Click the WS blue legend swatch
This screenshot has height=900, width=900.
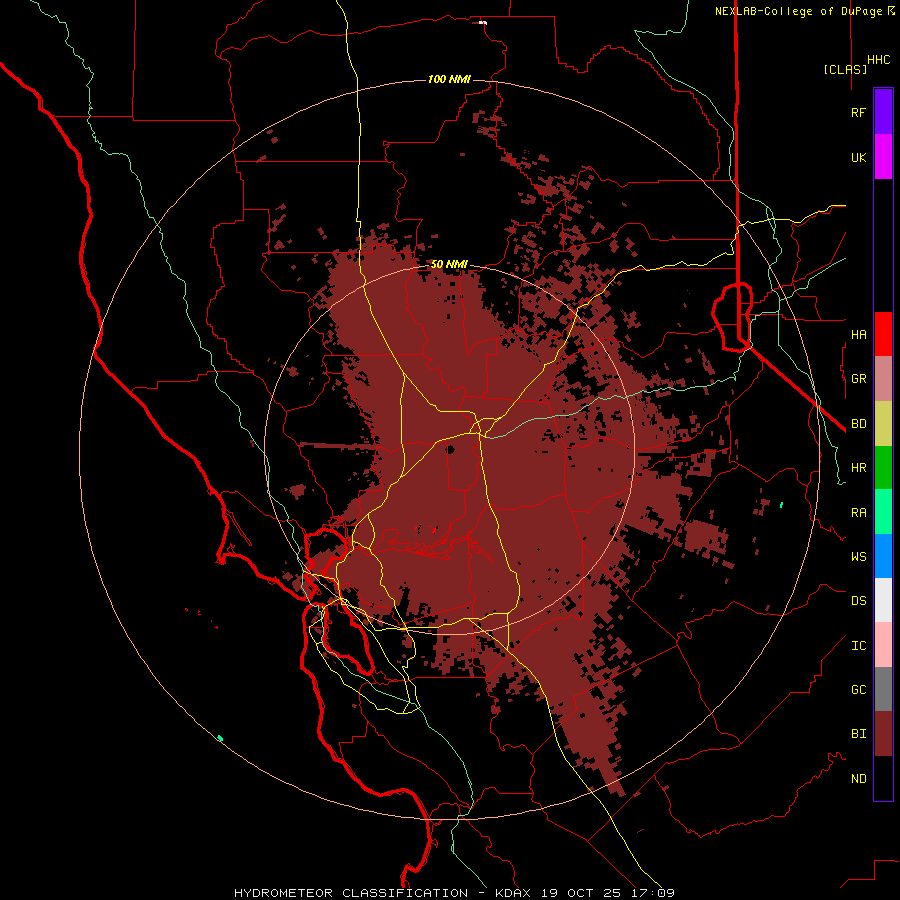883,556
